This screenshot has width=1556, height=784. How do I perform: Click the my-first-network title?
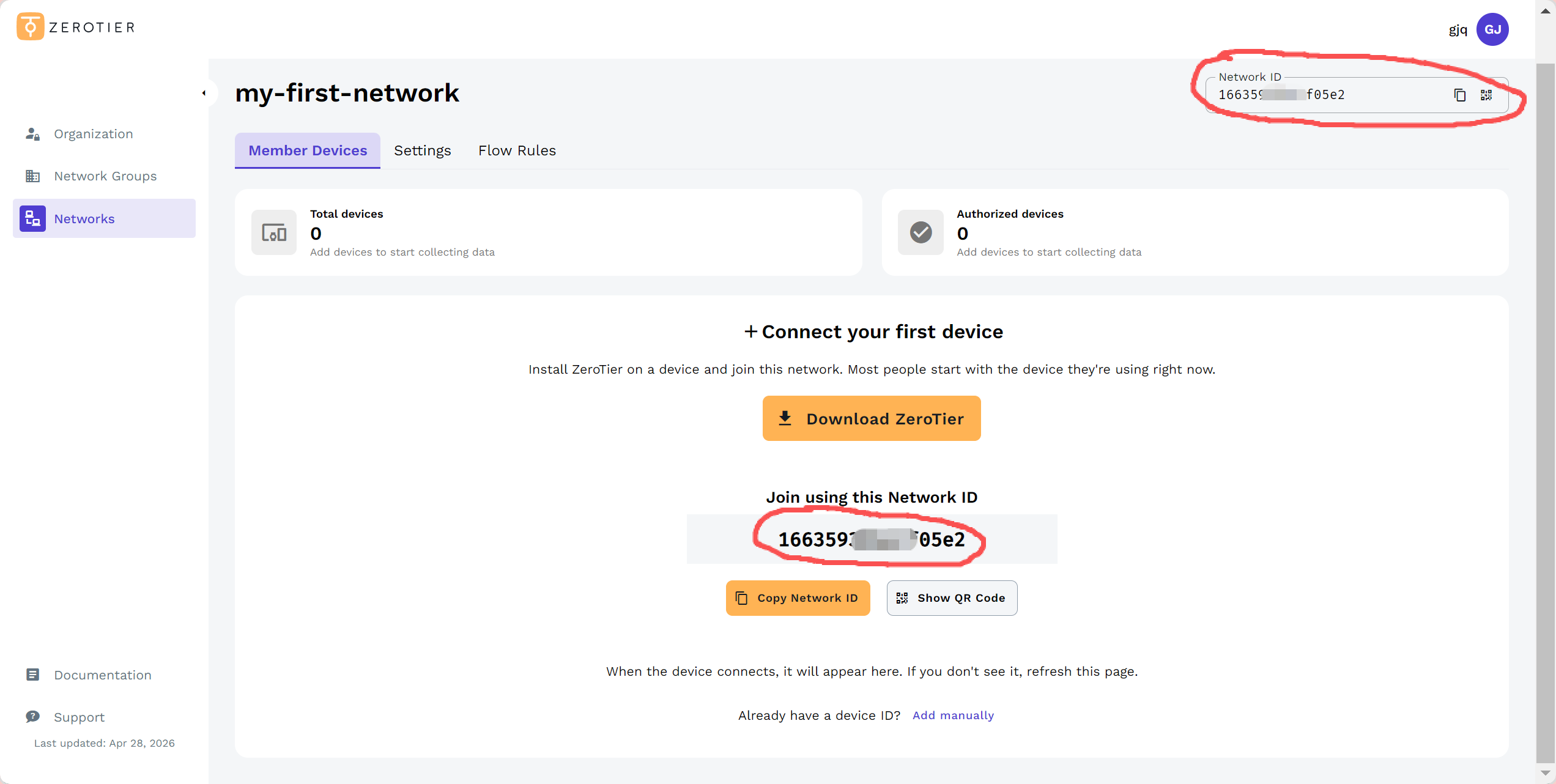click(347, 93)
